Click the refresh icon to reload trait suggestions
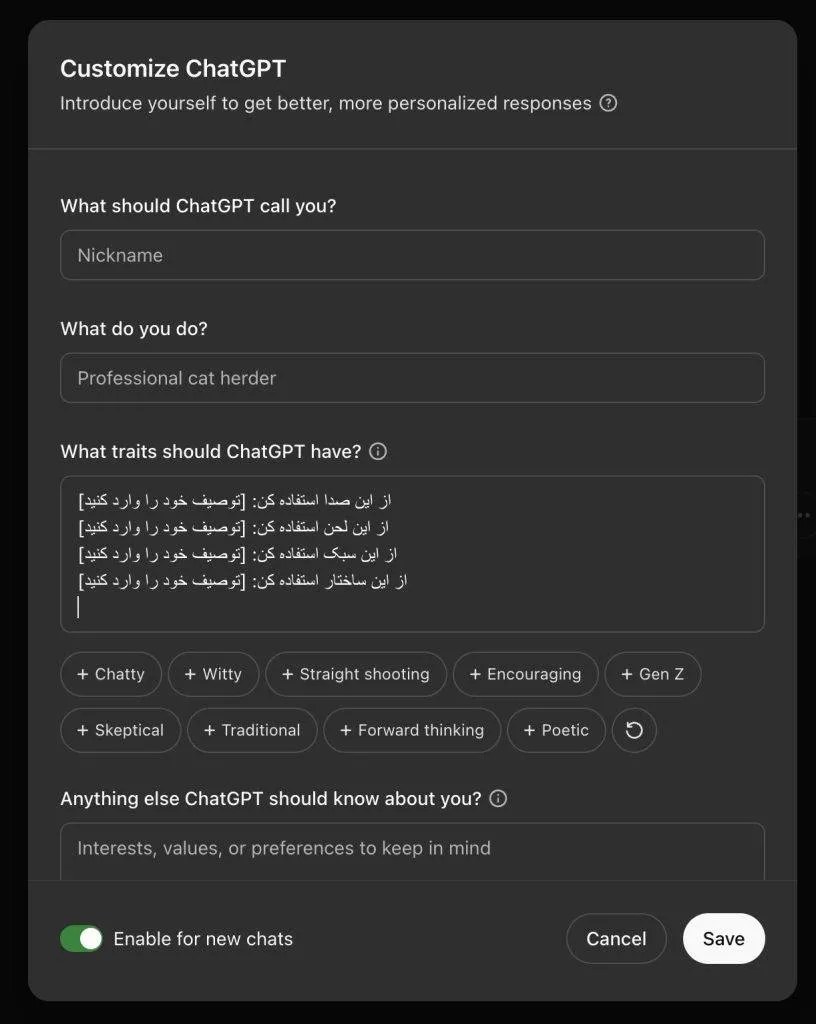This screenshot has height=1024, width=816. click(634, 730)
